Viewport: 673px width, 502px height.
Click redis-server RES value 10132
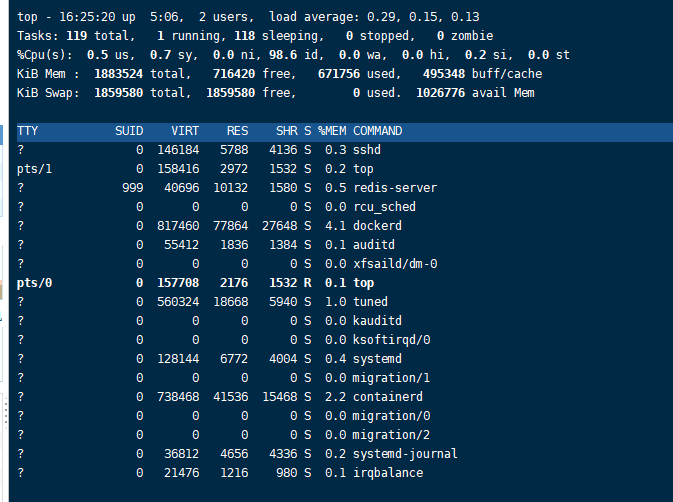[x=231, y=188]
